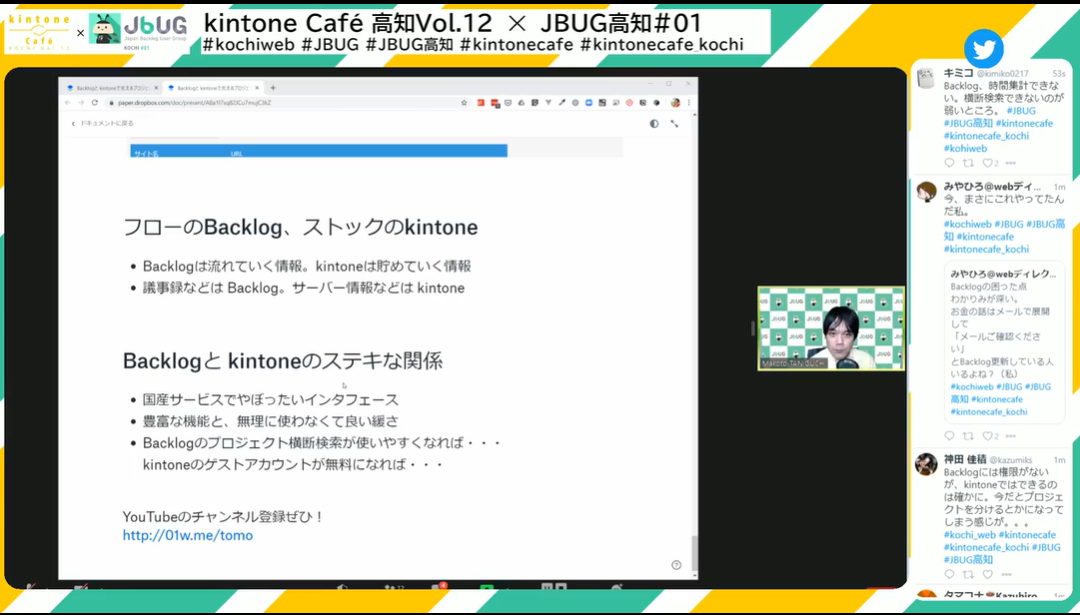Open キミコ's profile avatar
This screenshot has width=1080, height=615.
926,79
